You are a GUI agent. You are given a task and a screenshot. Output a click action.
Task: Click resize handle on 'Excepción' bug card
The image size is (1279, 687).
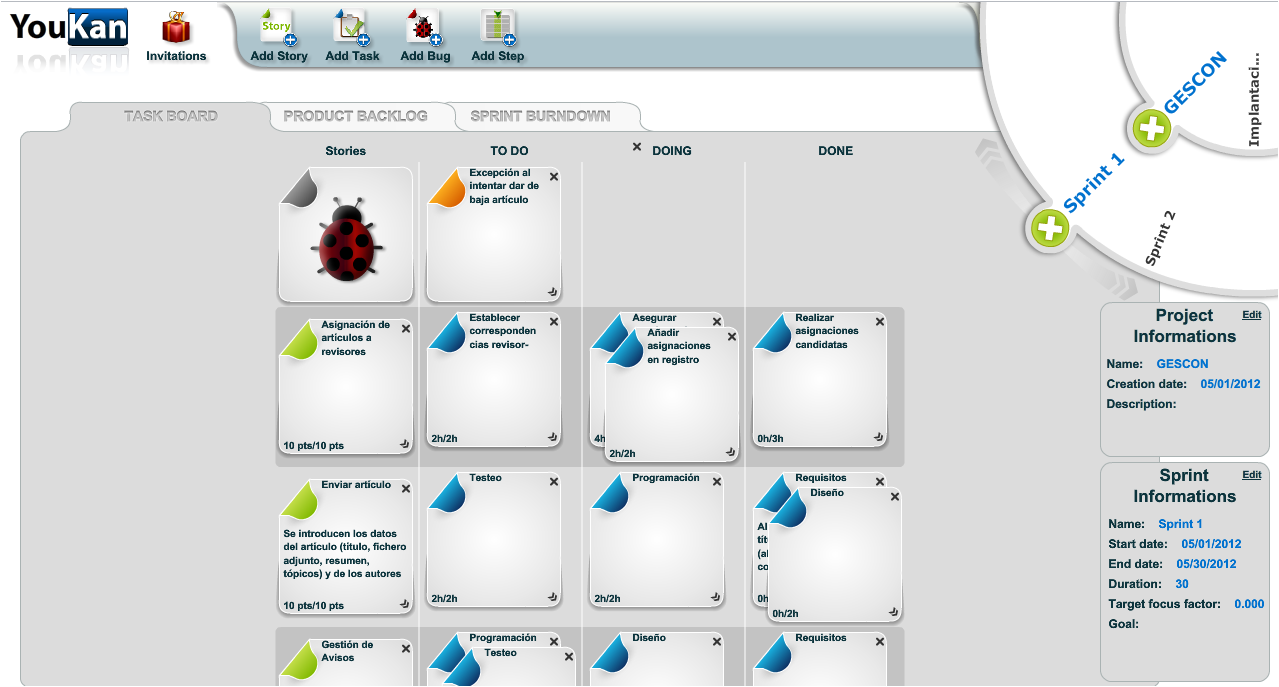pos(553,292)
